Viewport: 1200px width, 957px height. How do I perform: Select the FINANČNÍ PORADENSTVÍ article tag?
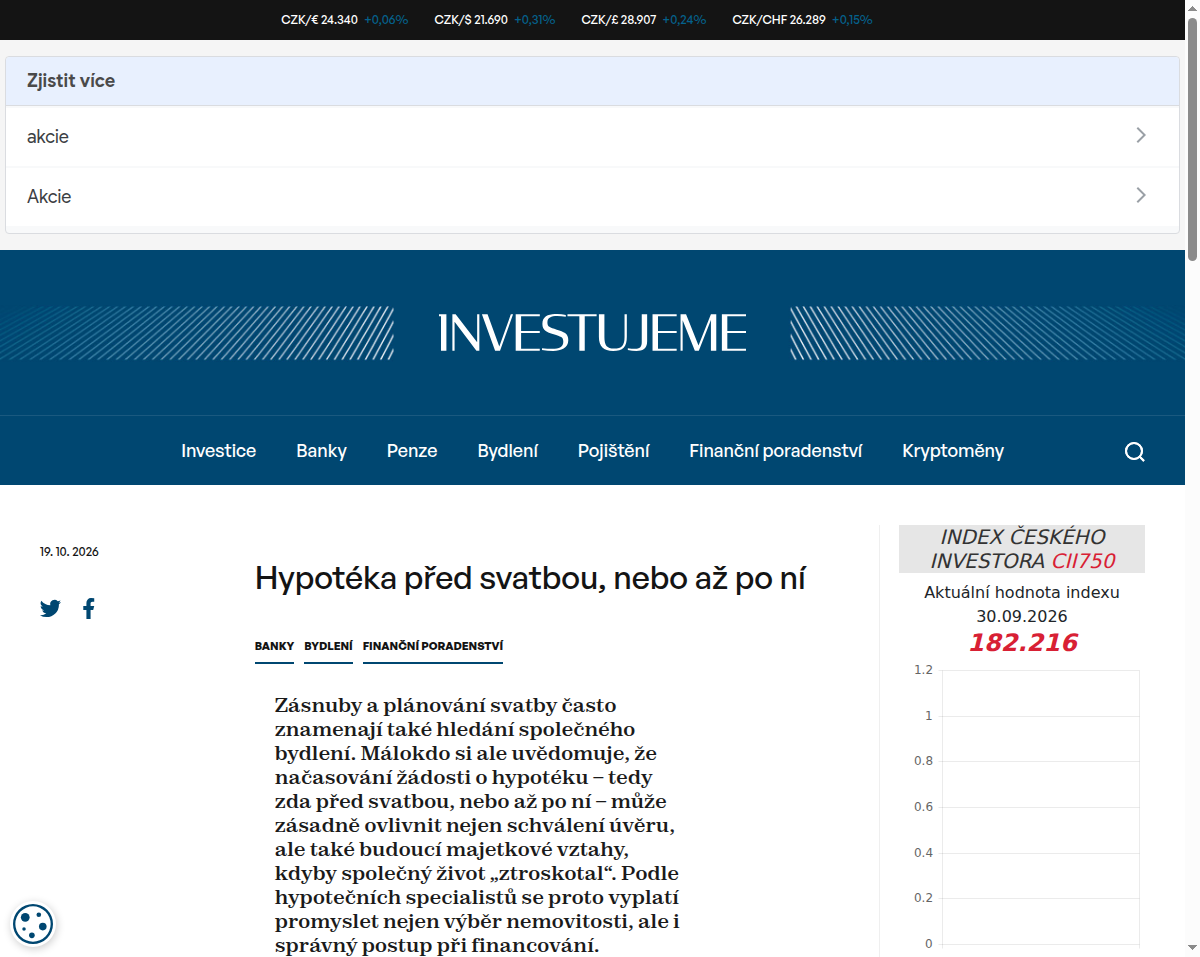tap(433, 647)
